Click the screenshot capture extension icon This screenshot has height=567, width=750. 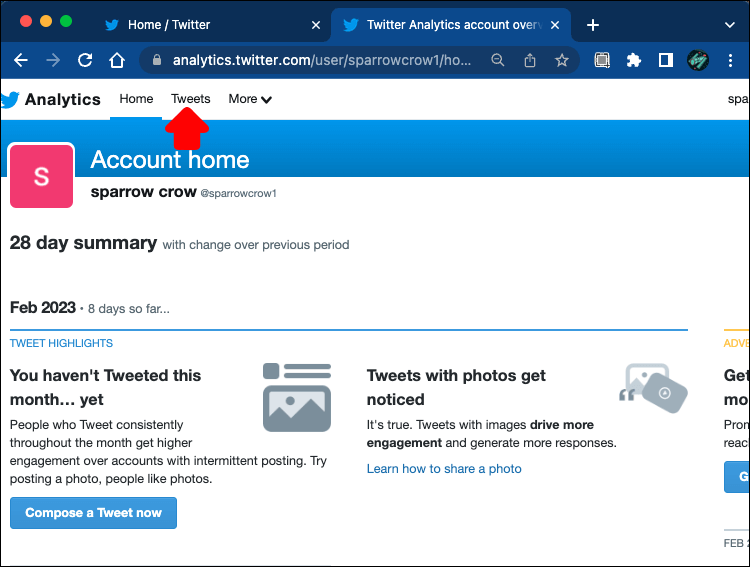[602, 60]
